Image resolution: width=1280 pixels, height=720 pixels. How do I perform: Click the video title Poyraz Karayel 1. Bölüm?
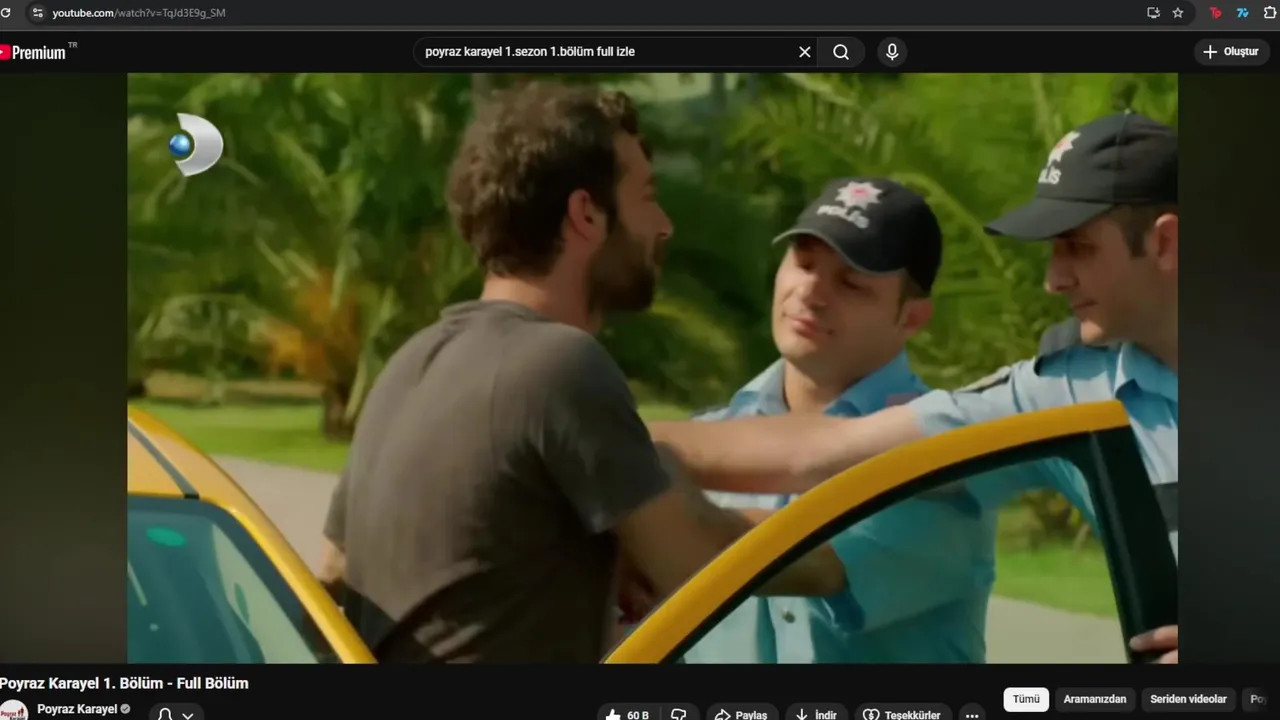point(124,683)
